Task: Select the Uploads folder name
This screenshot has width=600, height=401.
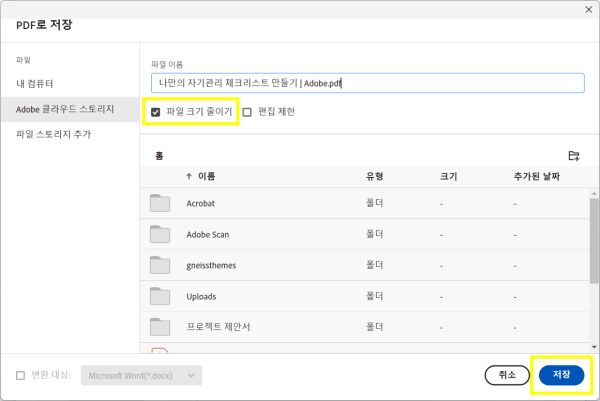Action: click(x=201, y=297)
